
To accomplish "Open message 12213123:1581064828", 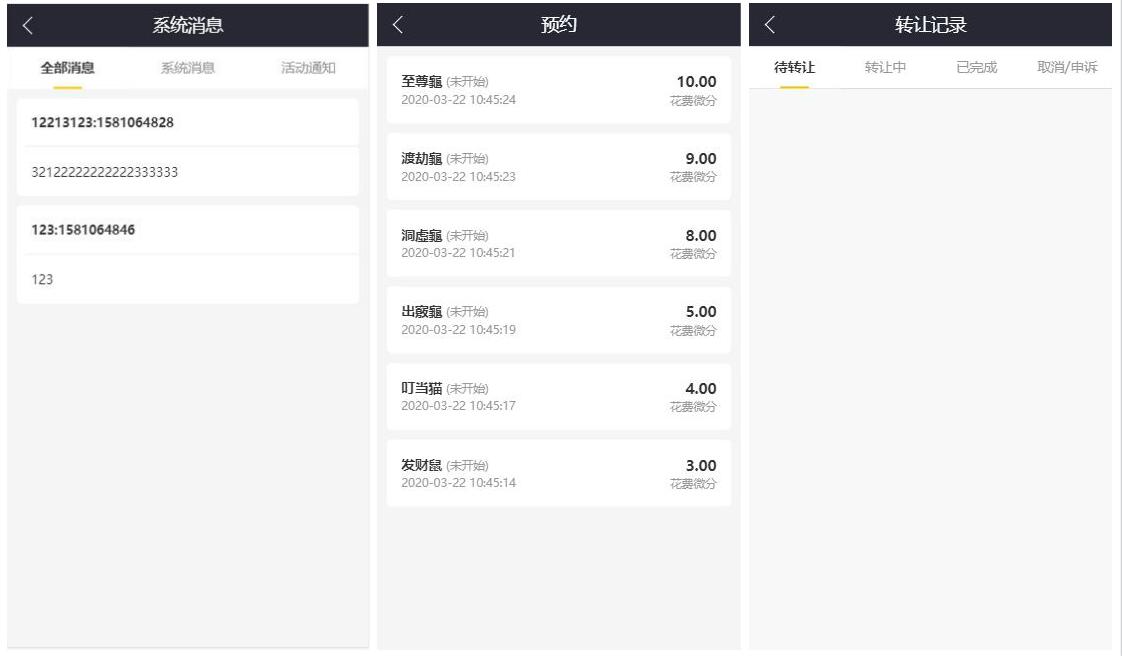I will coord(187,122).
